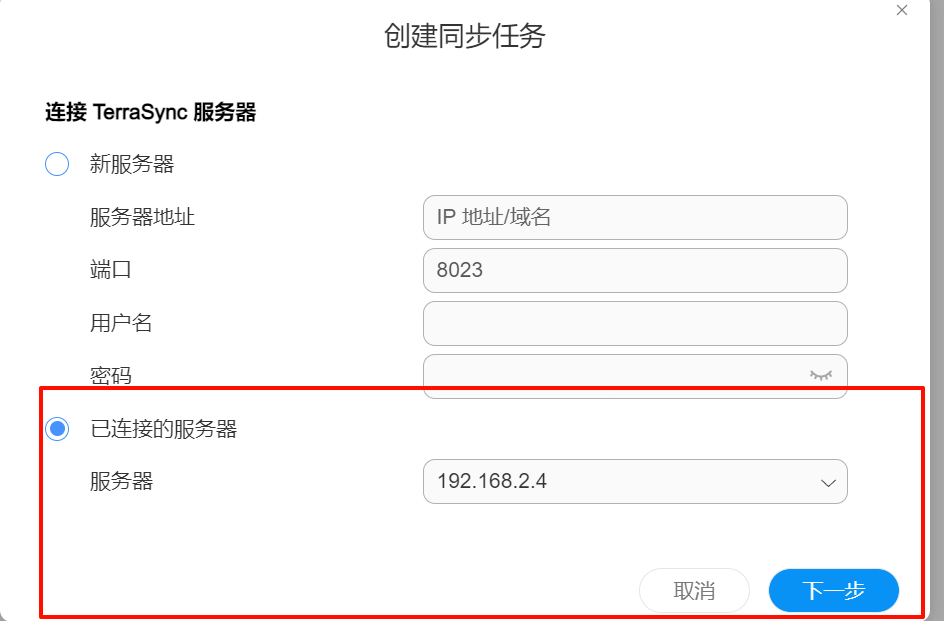Select the 已连接的服务器 radio button
Image resolution: width=944 pixels, height=621 pixels.
click(x=57, y=429)
